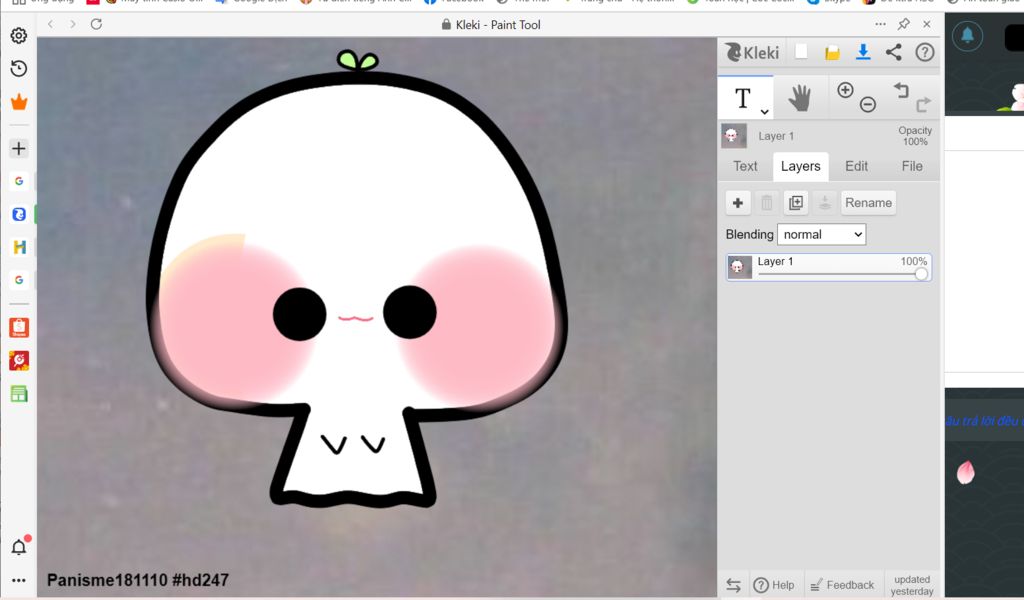
Task: Open the Blending mode dropdown
Action: coord(822,234)
